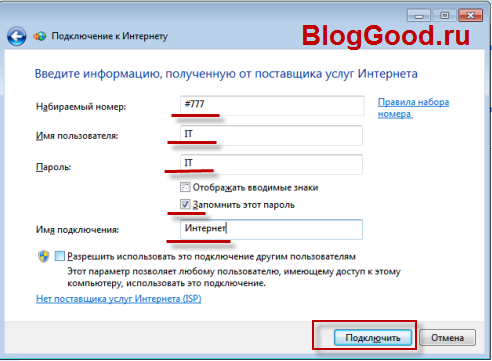Click the "Отмена" button
This screenshot has width=492, height=361.
click(447, 338)
